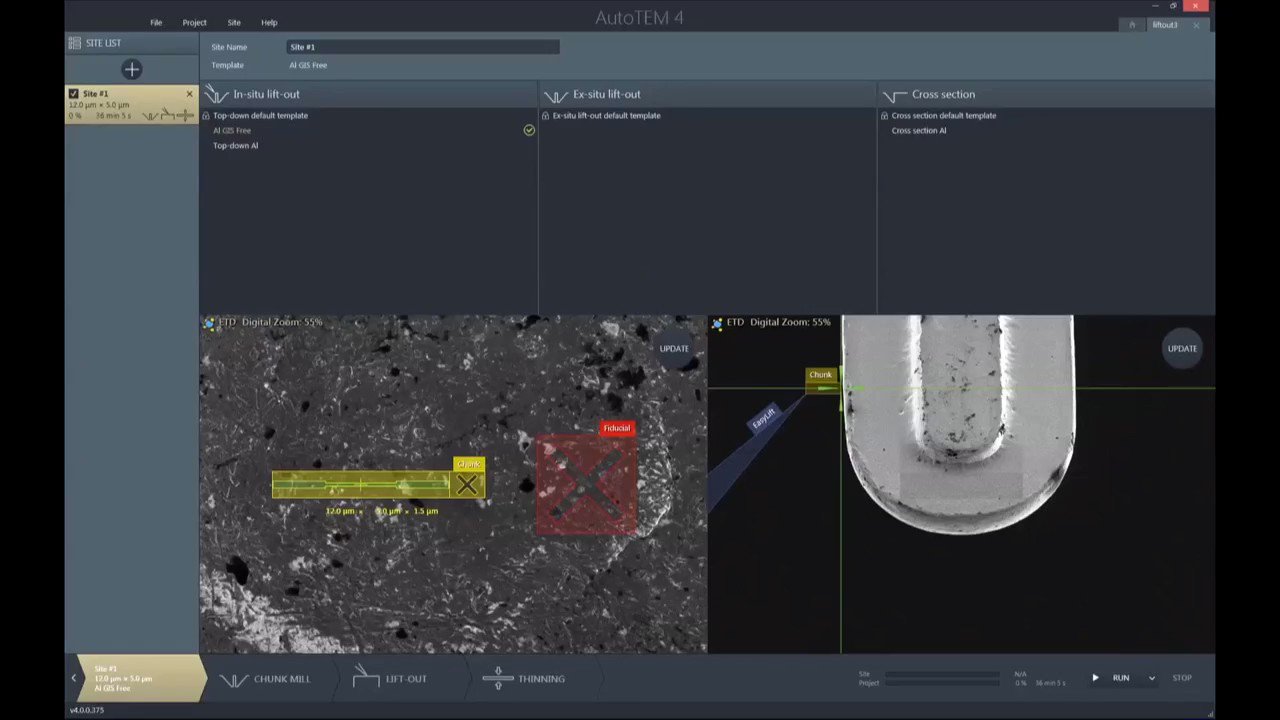Select the yellow Chunk label in left image
Image resolution: width=1280 pixels, height=720 pixels.
coord(469,464)
